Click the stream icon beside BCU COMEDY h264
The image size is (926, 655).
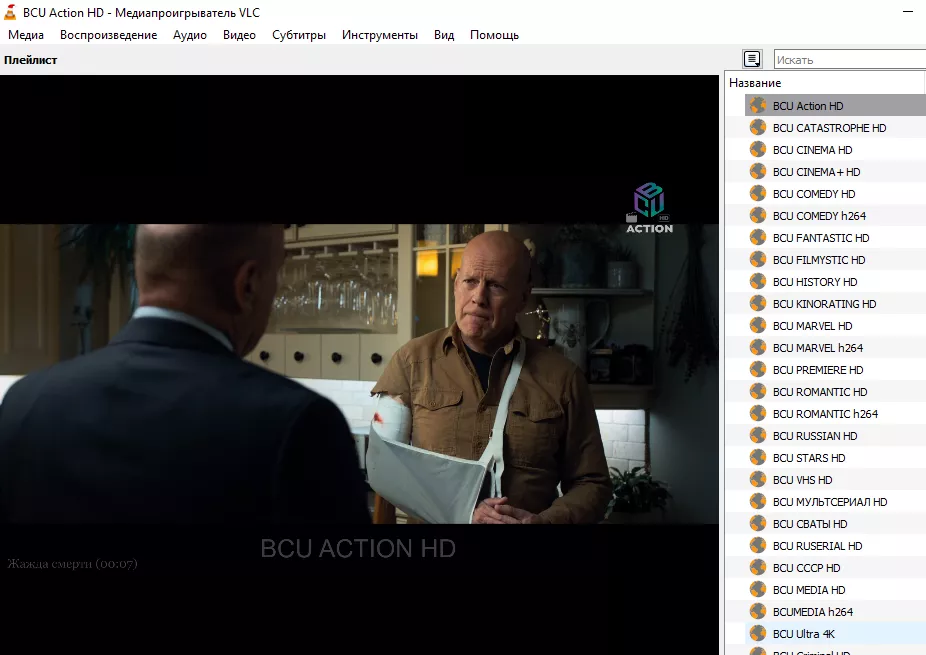tap(758, 216)
